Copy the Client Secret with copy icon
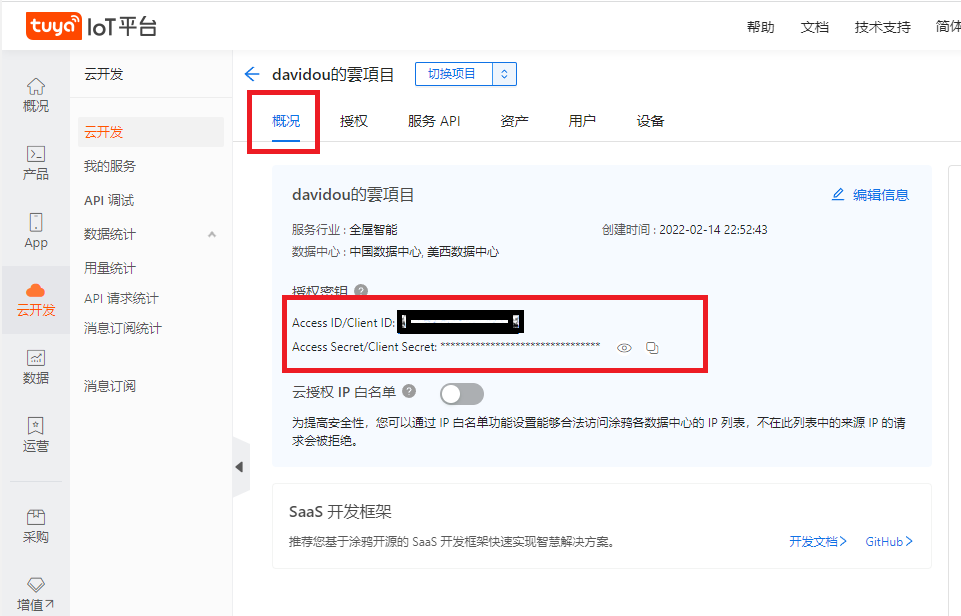961x616 pixels. coord(652,348)
